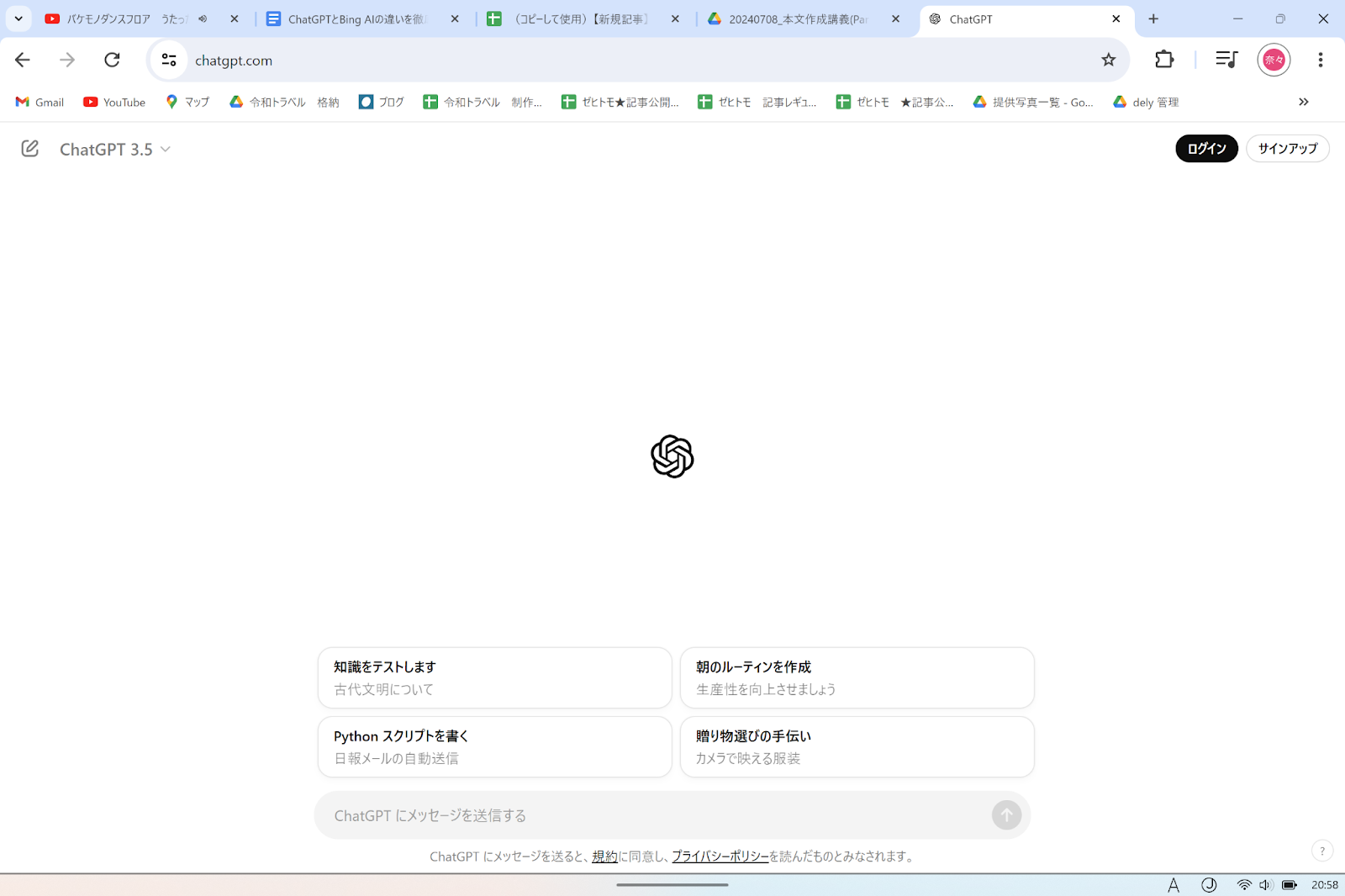Click the IME input mode A indicator

point(1174,884)
